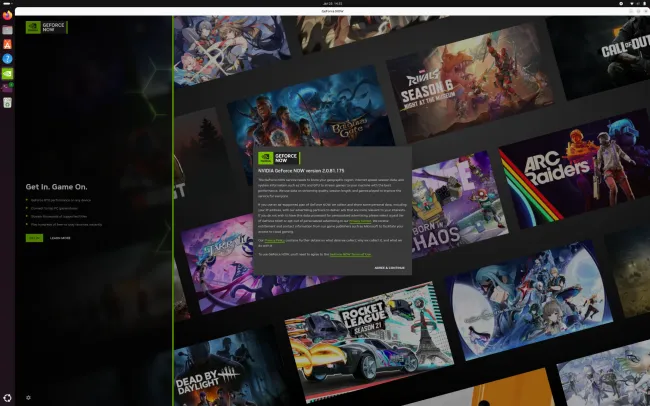Open Firefox from the Ubuntu dock
The width and height of the screenshot is (650, 406).
pos(7,16)
